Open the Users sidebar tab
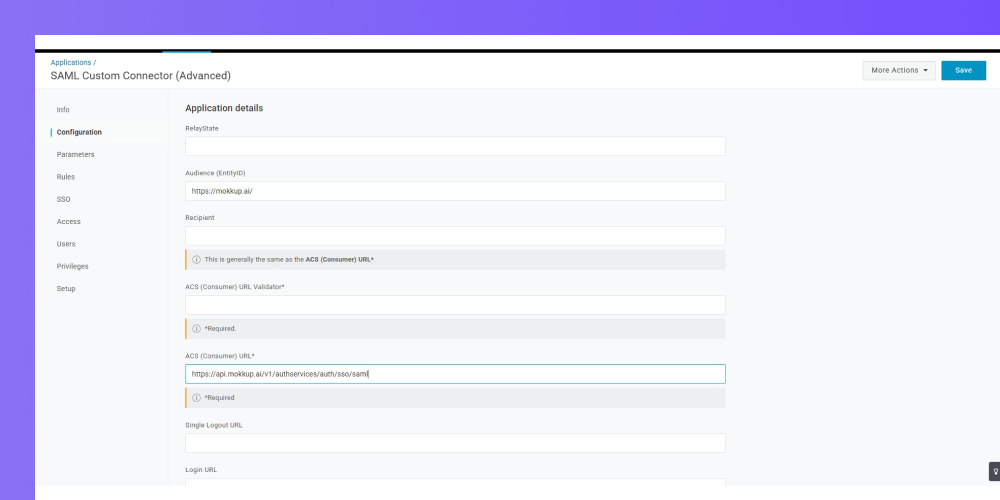The width and height of the screenshot is (1000, 500). tap(66, 244)
